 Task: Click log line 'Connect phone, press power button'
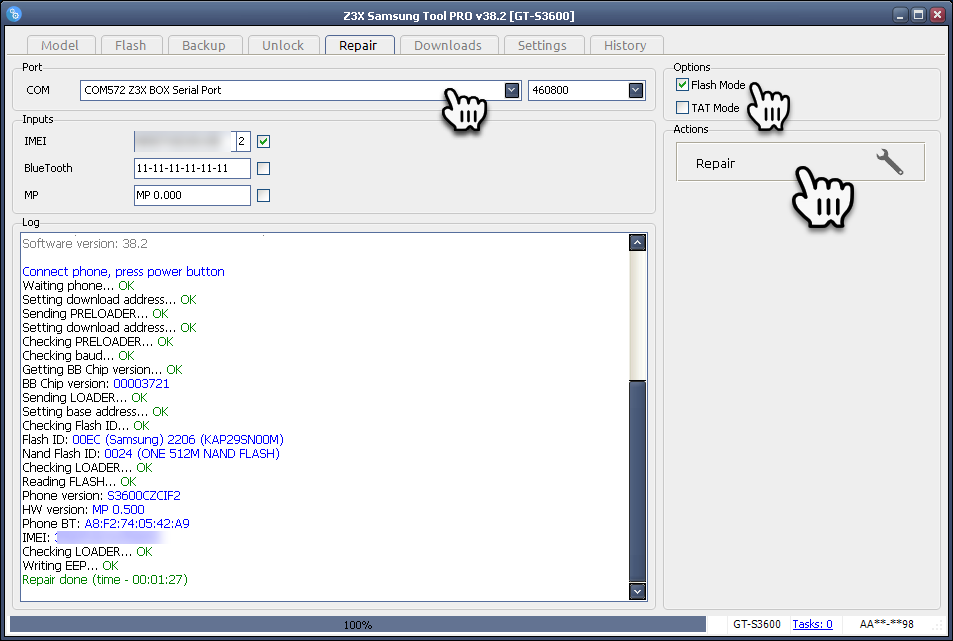123,272
